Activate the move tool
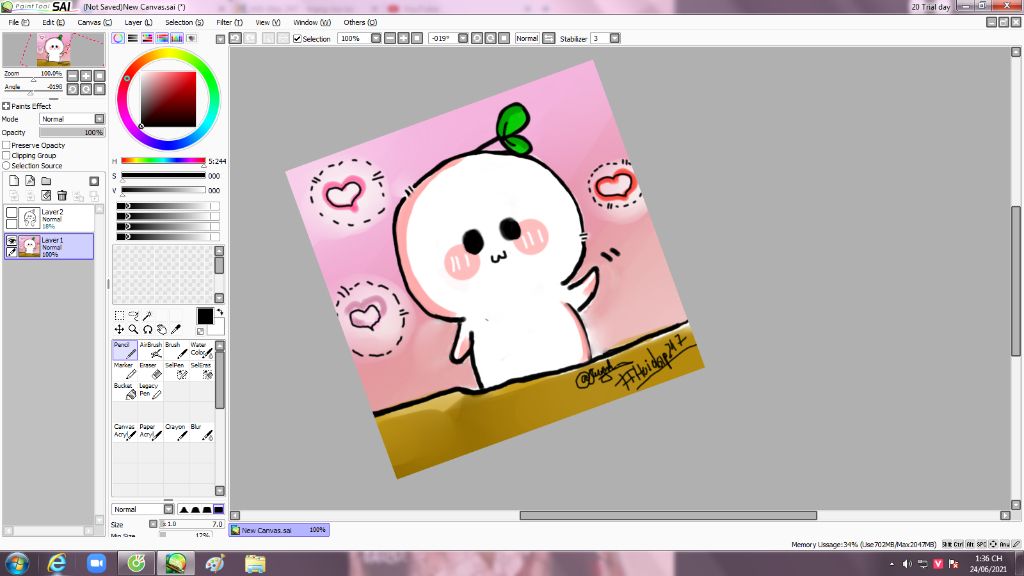 point(120,329)
